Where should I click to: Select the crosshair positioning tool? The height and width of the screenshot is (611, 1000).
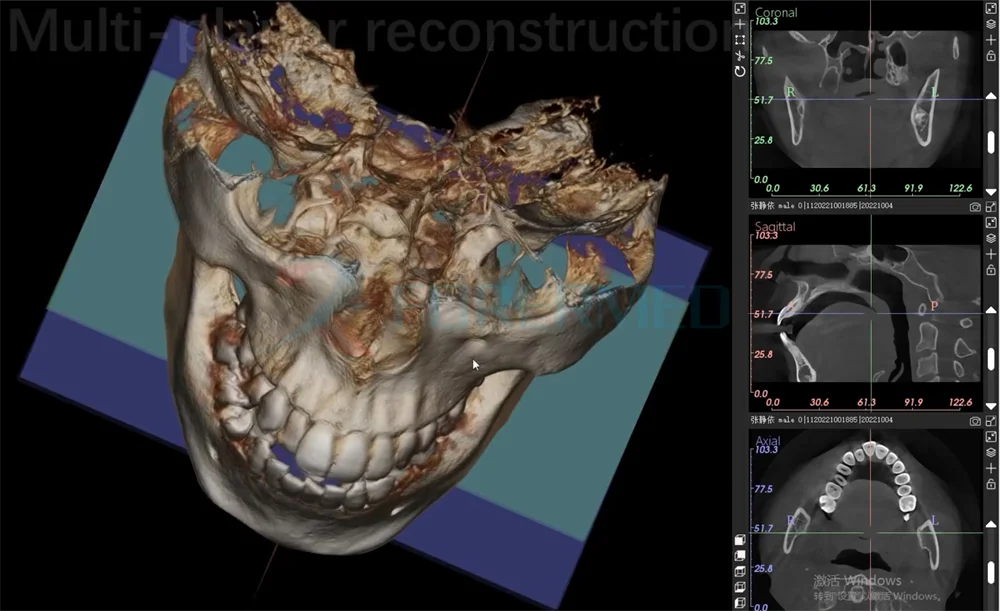[740, 24]
